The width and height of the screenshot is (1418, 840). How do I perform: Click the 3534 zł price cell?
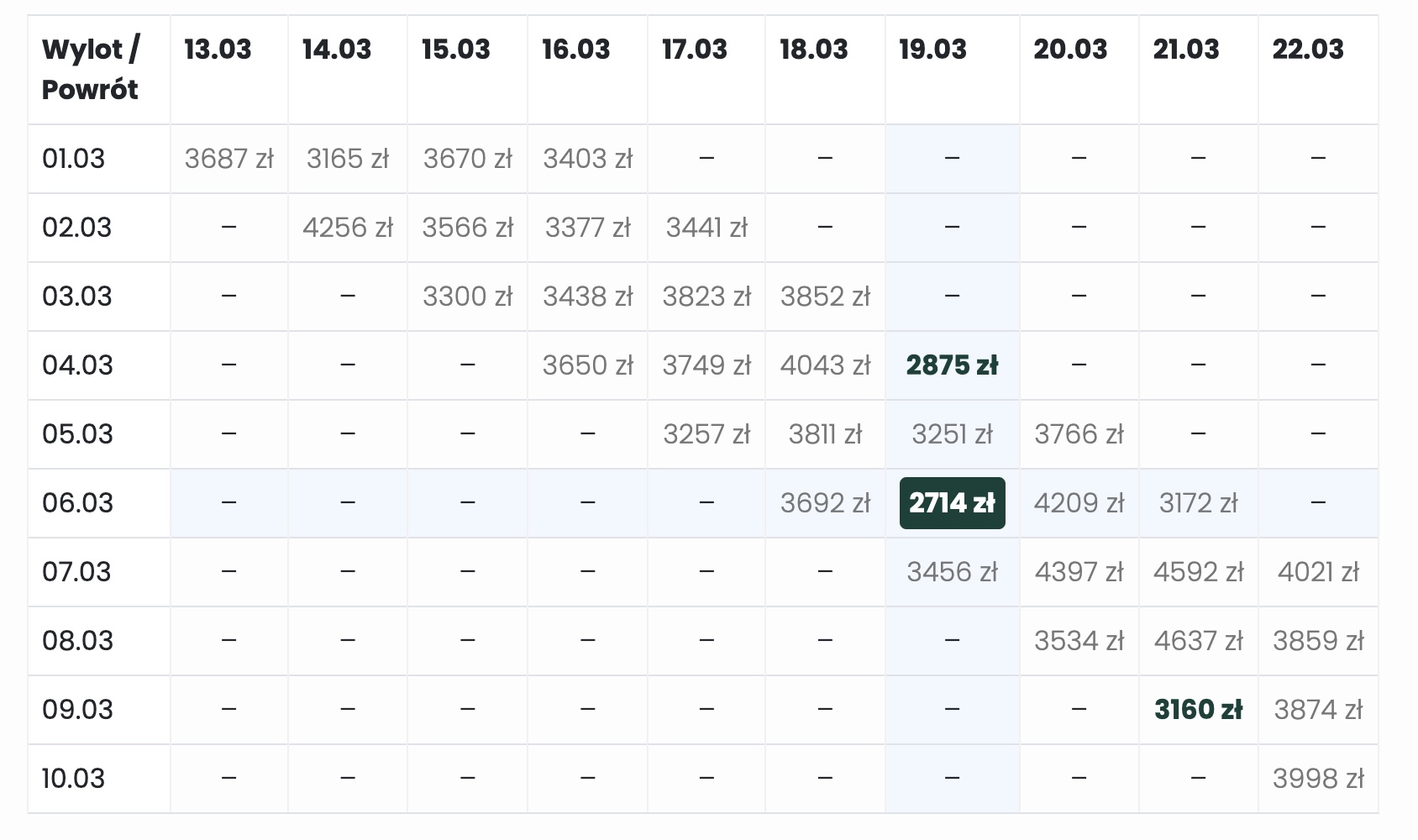pyautogui.click(x=1079, y=641)
